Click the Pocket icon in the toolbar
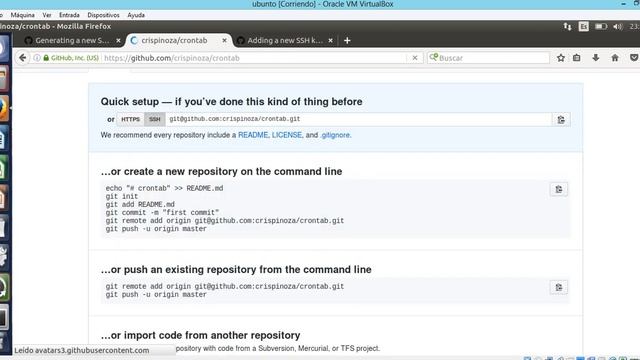The width and height of the screenshot is (640, 360). pos(634,58)
